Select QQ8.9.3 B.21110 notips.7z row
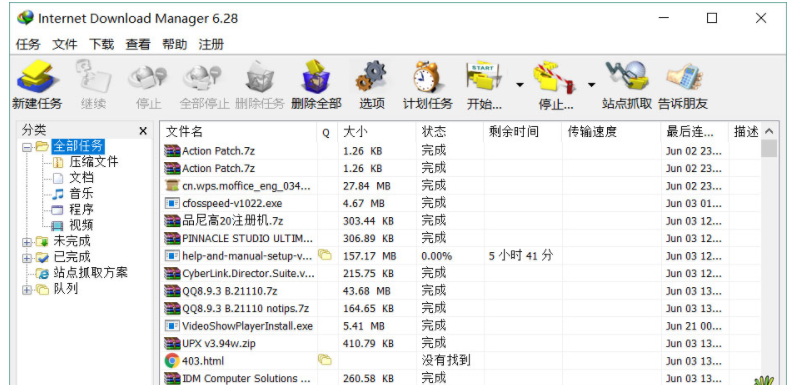793x385 pixels. (x=461, y=308)
